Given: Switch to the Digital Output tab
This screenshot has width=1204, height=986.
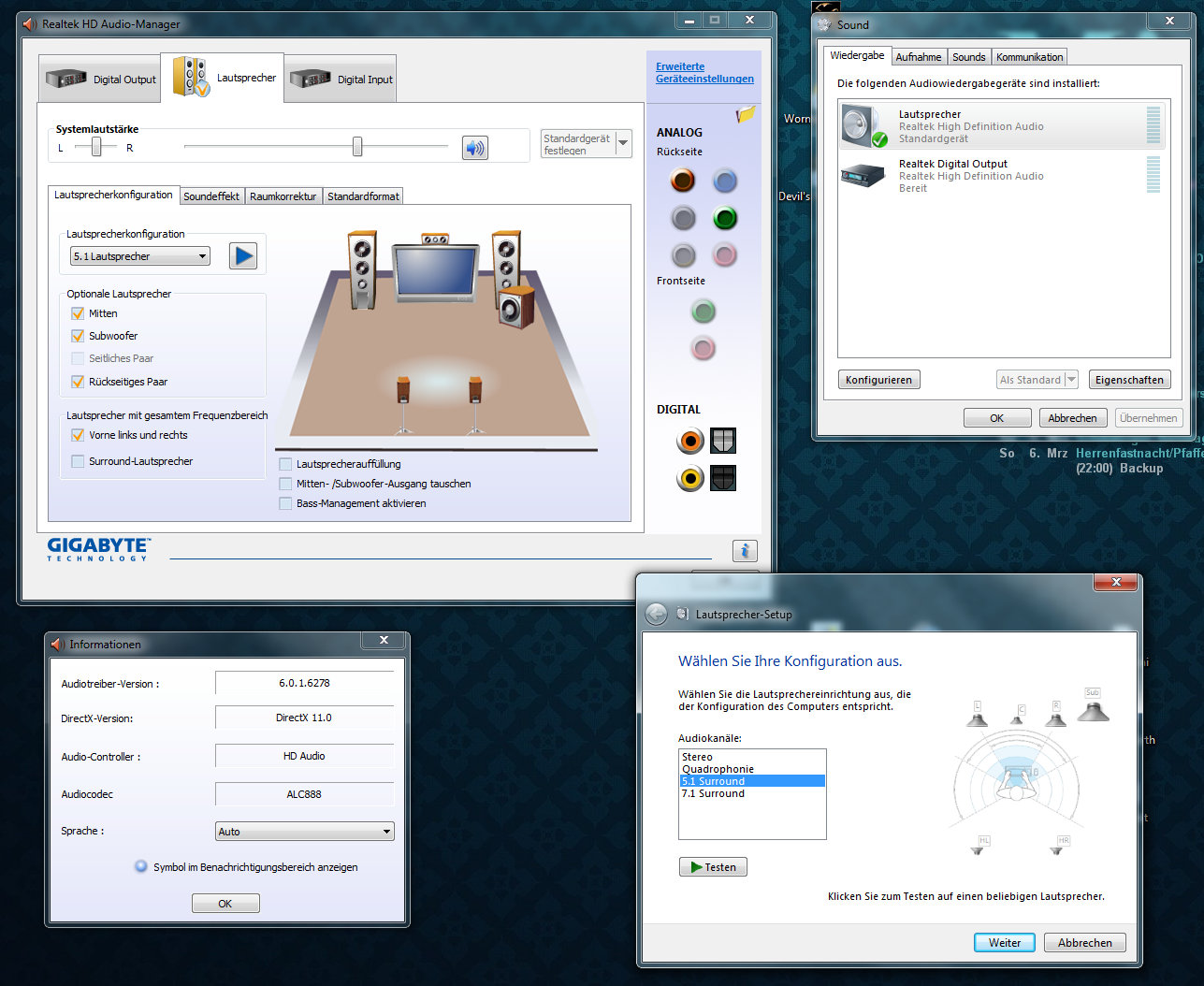Looking at the screenshot, I should pyautogui.click(x=100, y=80).
